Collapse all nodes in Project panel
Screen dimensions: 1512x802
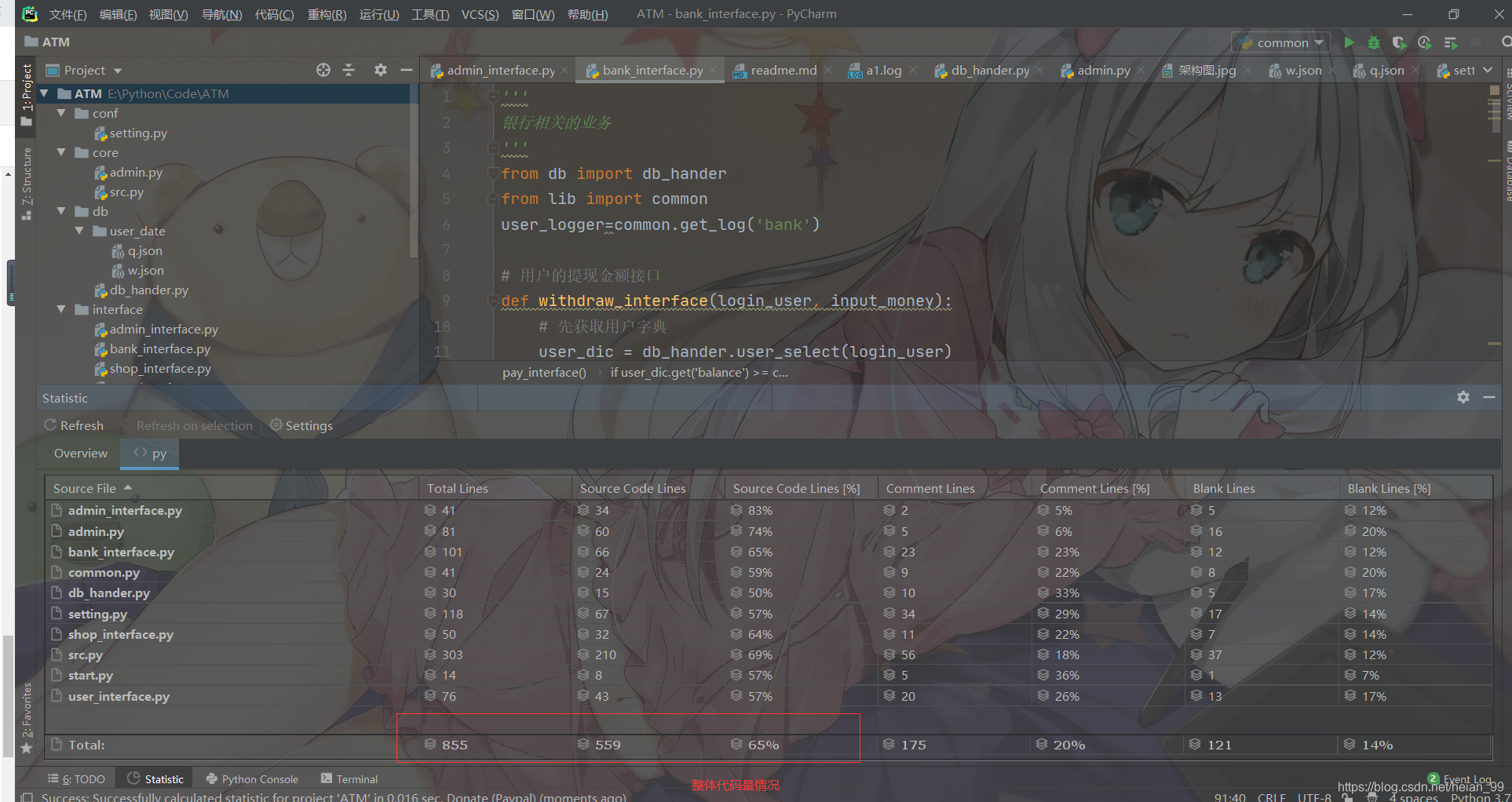[x=349, y=70]
